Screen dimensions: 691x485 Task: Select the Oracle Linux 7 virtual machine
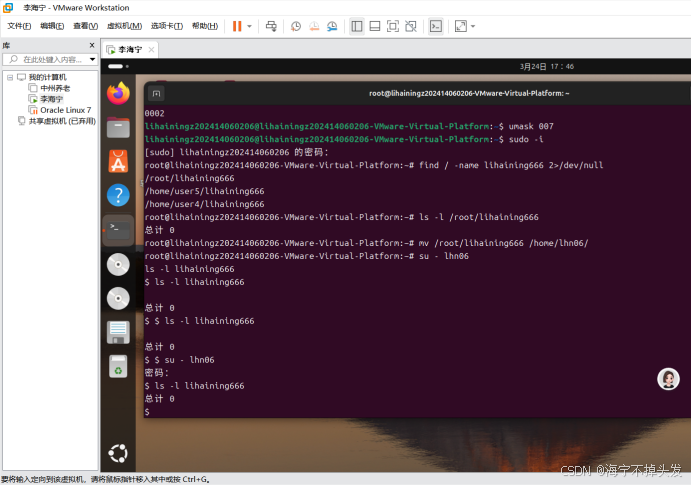(x=65, y=110)
